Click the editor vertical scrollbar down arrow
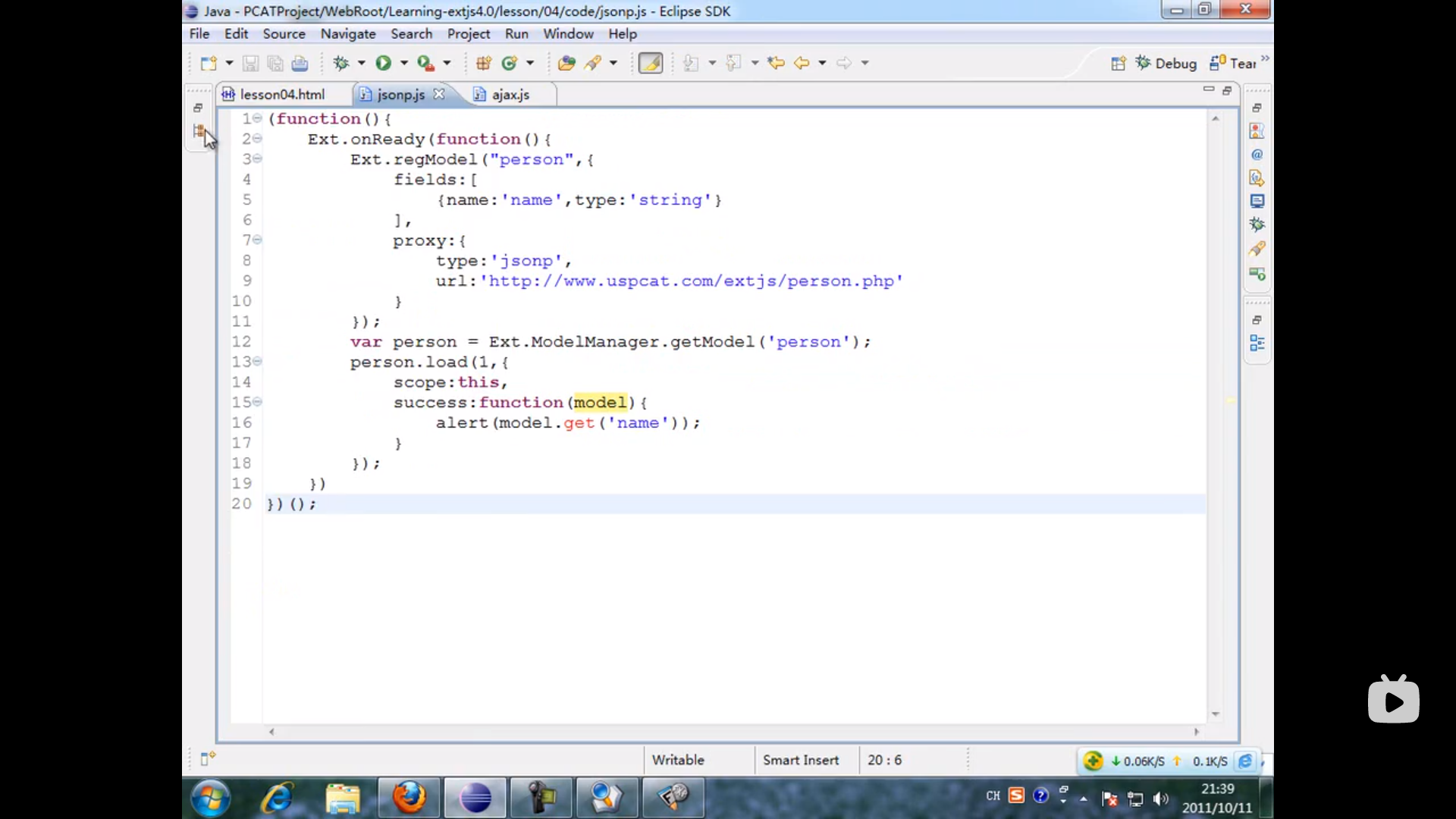The height and width of the screenshot is (819, 1456). [1216, 714]
